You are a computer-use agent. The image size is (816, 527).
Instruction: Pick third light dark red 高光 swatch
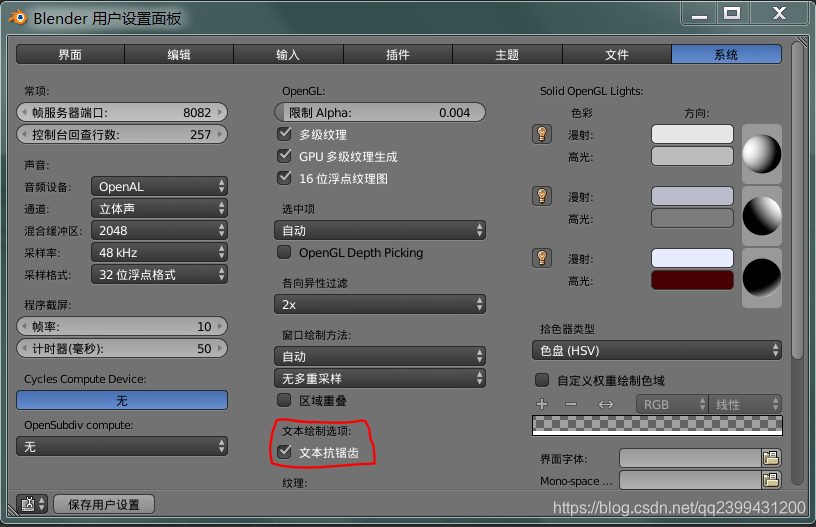pos(692,280)
